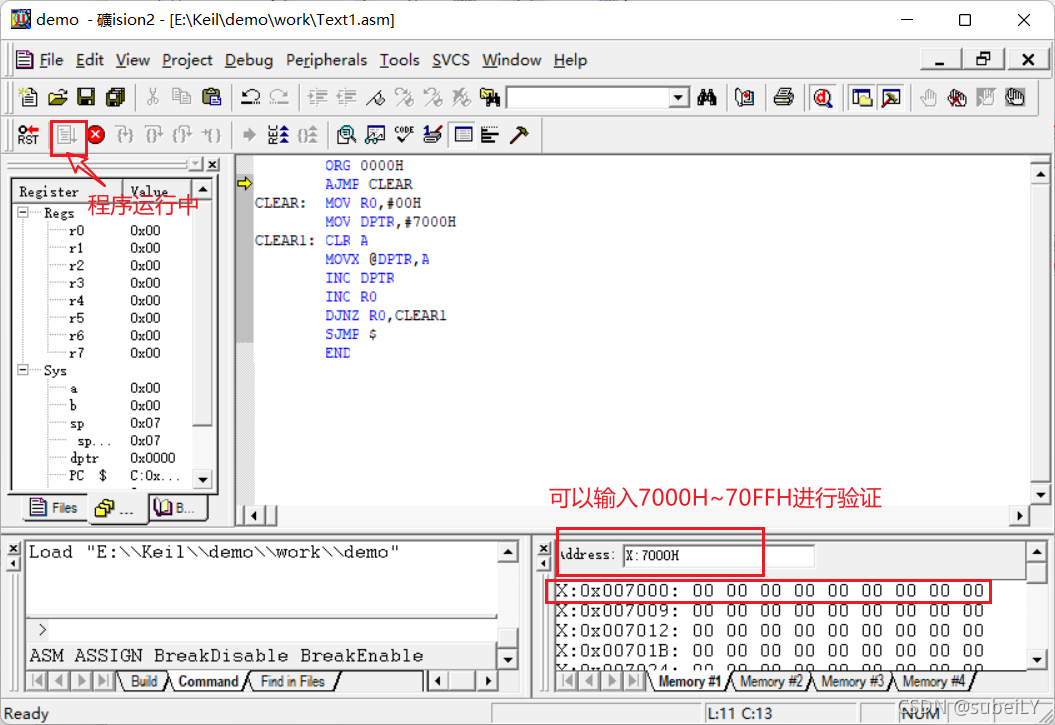
Task: Click the Register column header
Action: click(x=67, y=191)
